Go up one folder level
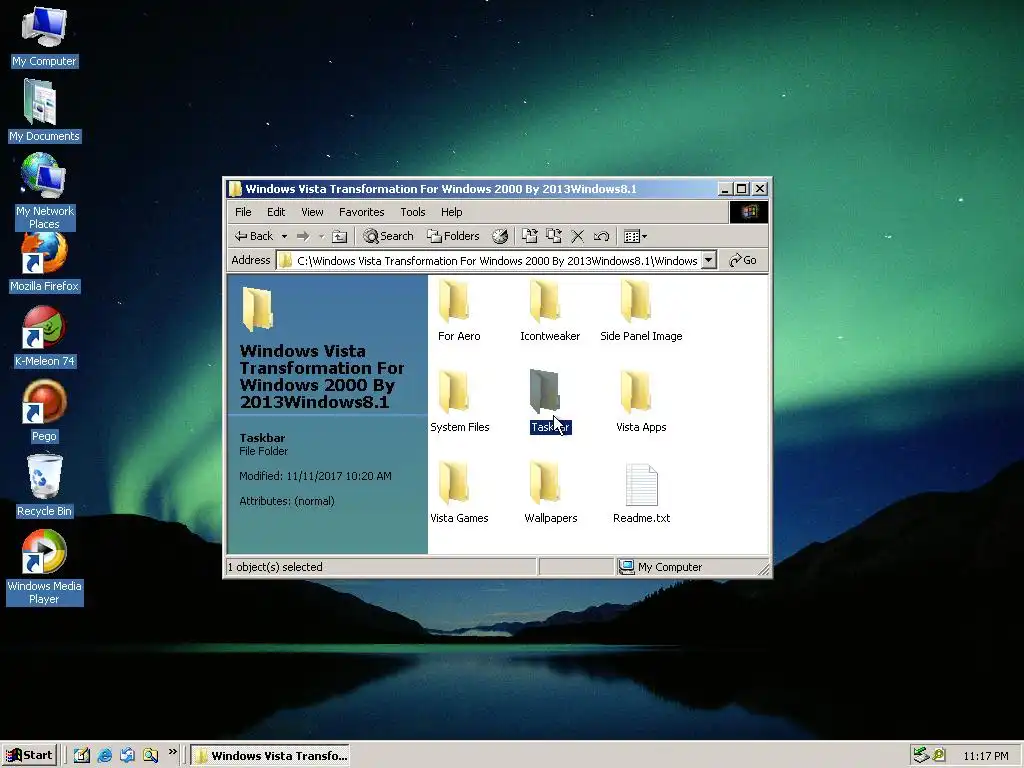 (339, 236)
